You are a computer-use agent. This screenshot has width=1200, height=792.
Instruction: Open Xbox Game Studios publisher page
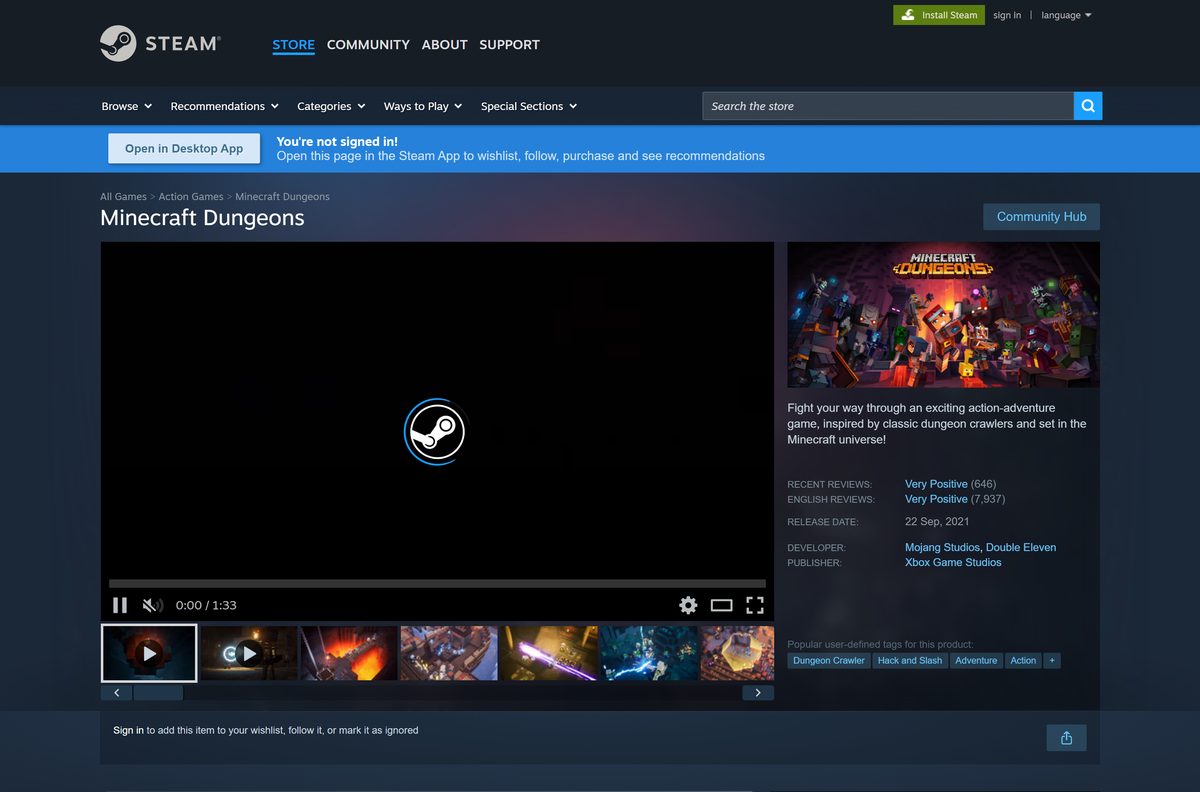[x=953, y=562]
